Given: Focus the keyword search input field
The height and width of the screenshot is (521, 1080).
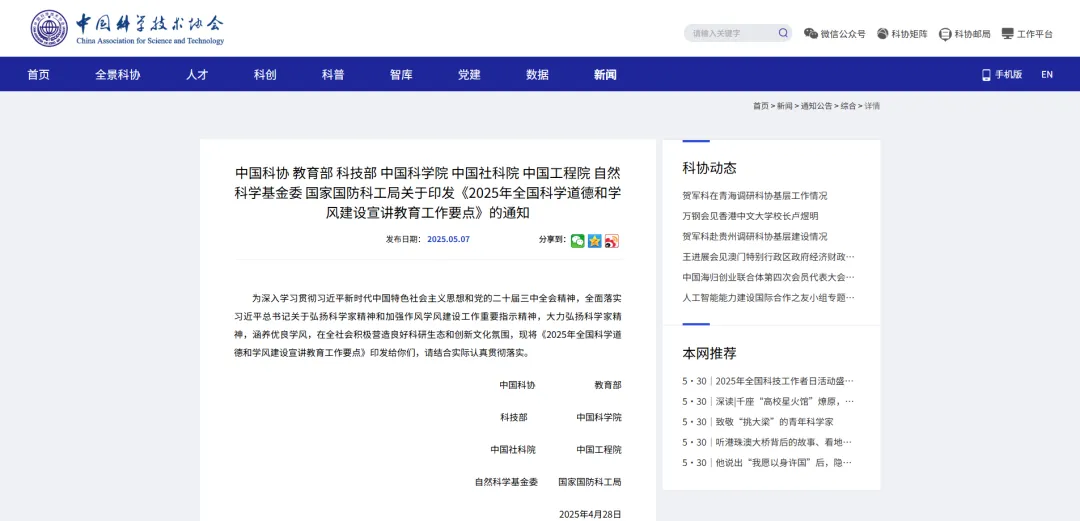Looking at the screenshot, I should tap(730, 33).
